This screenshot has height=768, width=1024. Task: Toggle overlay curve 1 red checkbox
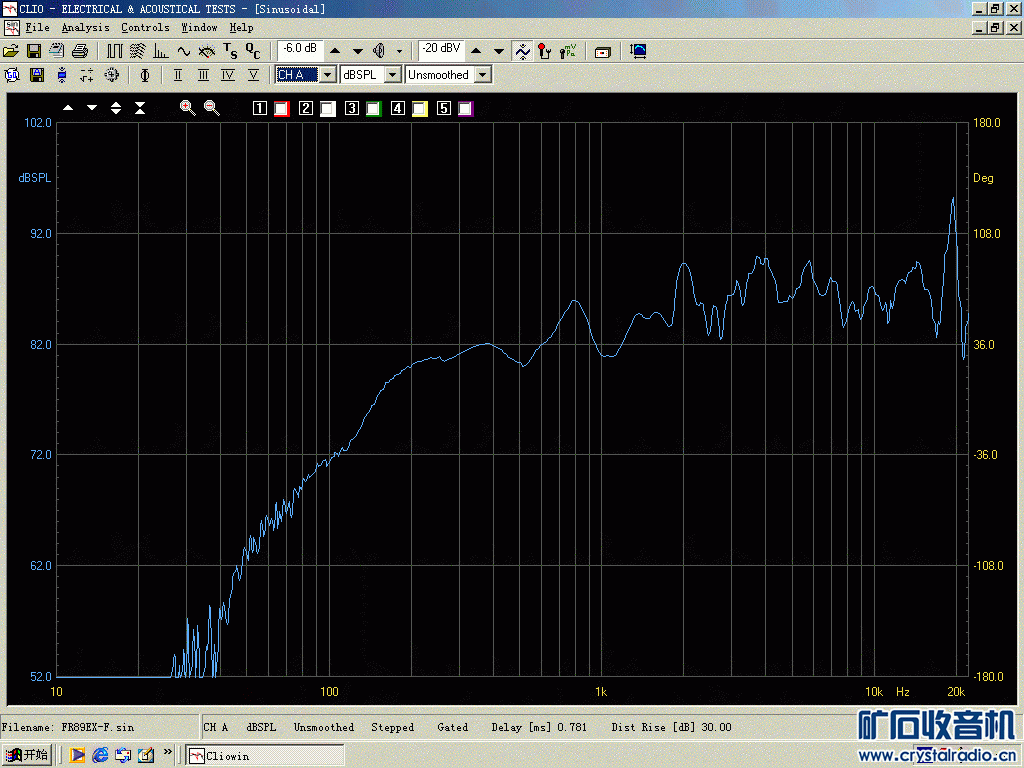pyautogui.click(x=281, y=109)
